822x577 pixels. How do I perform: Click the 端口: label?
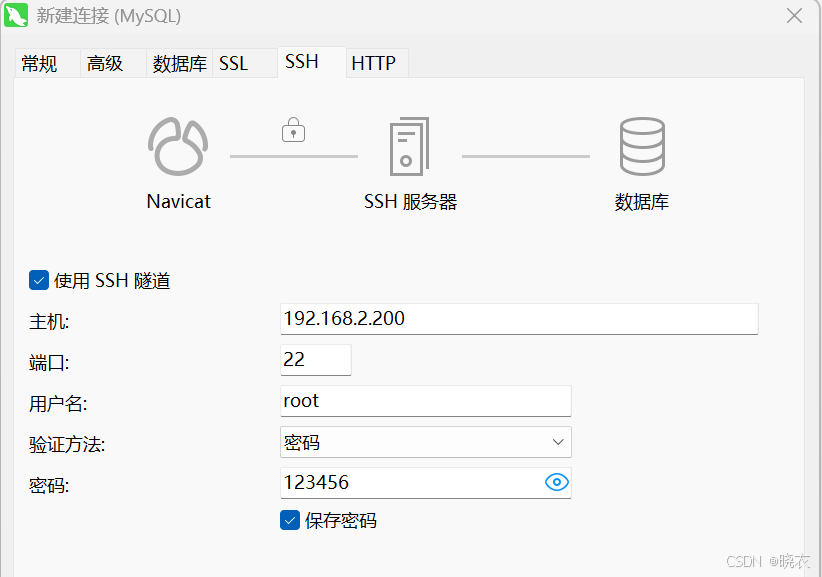[49, 363]
